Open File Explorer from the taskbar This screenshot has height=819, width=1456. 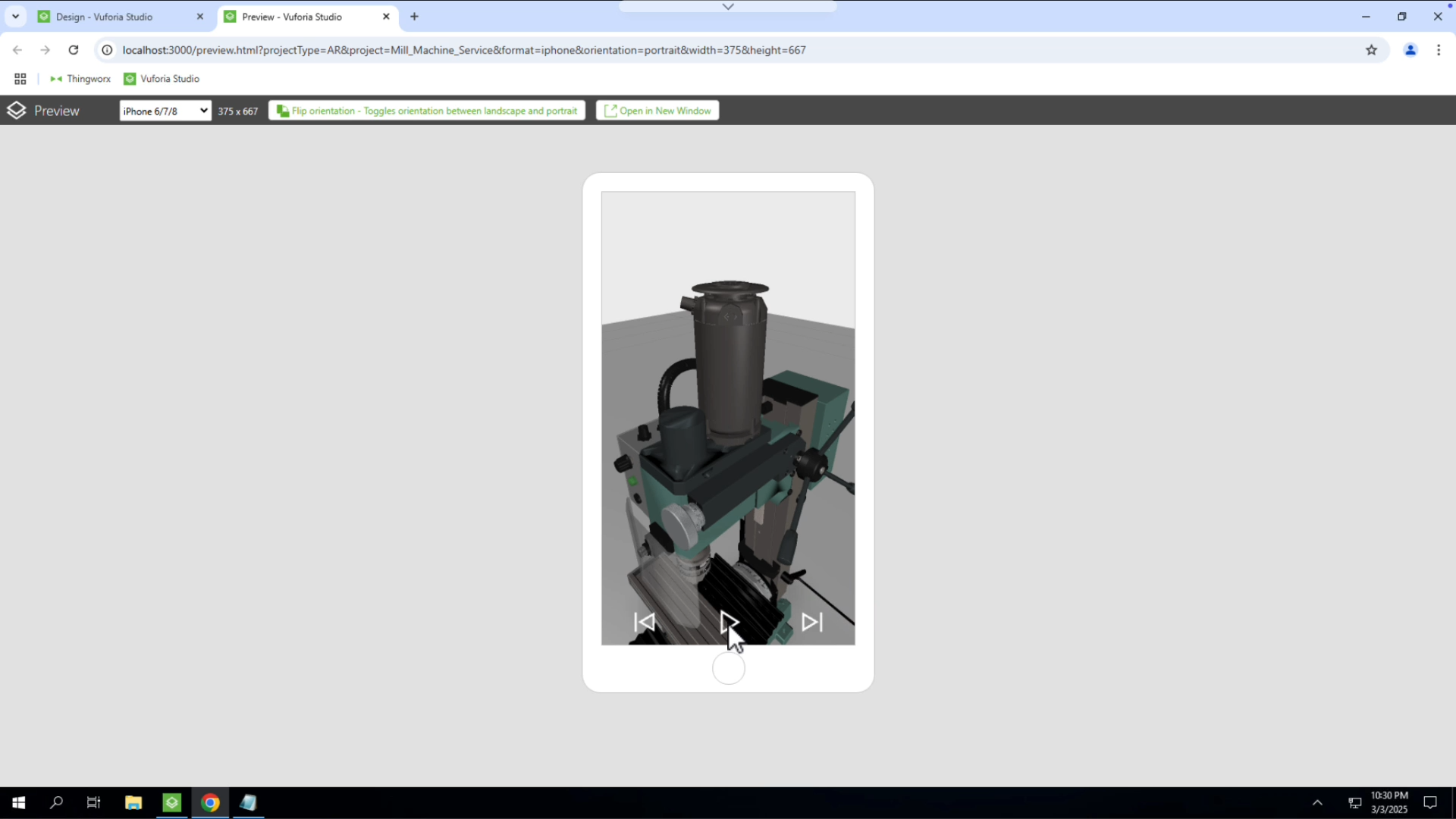(133, 802)
